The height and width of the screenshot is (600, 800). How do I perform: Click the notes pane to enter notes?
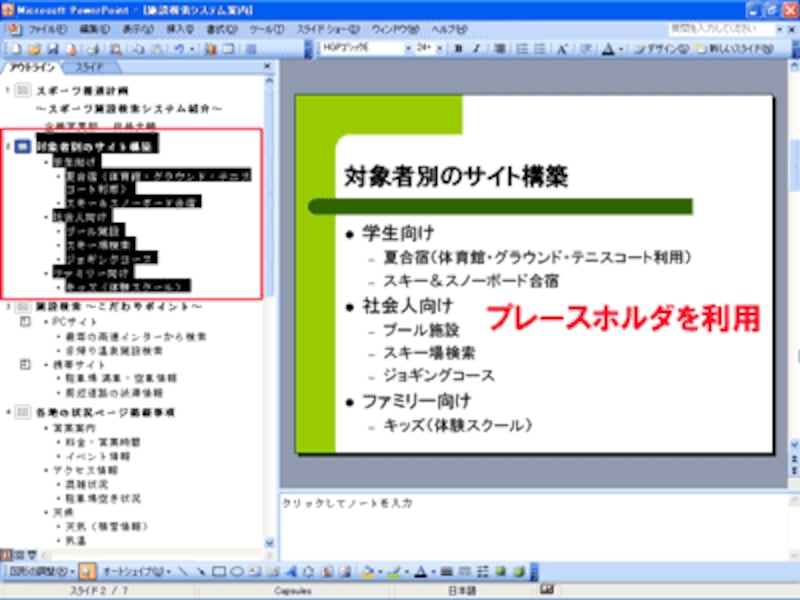click(x=534, y=526)
